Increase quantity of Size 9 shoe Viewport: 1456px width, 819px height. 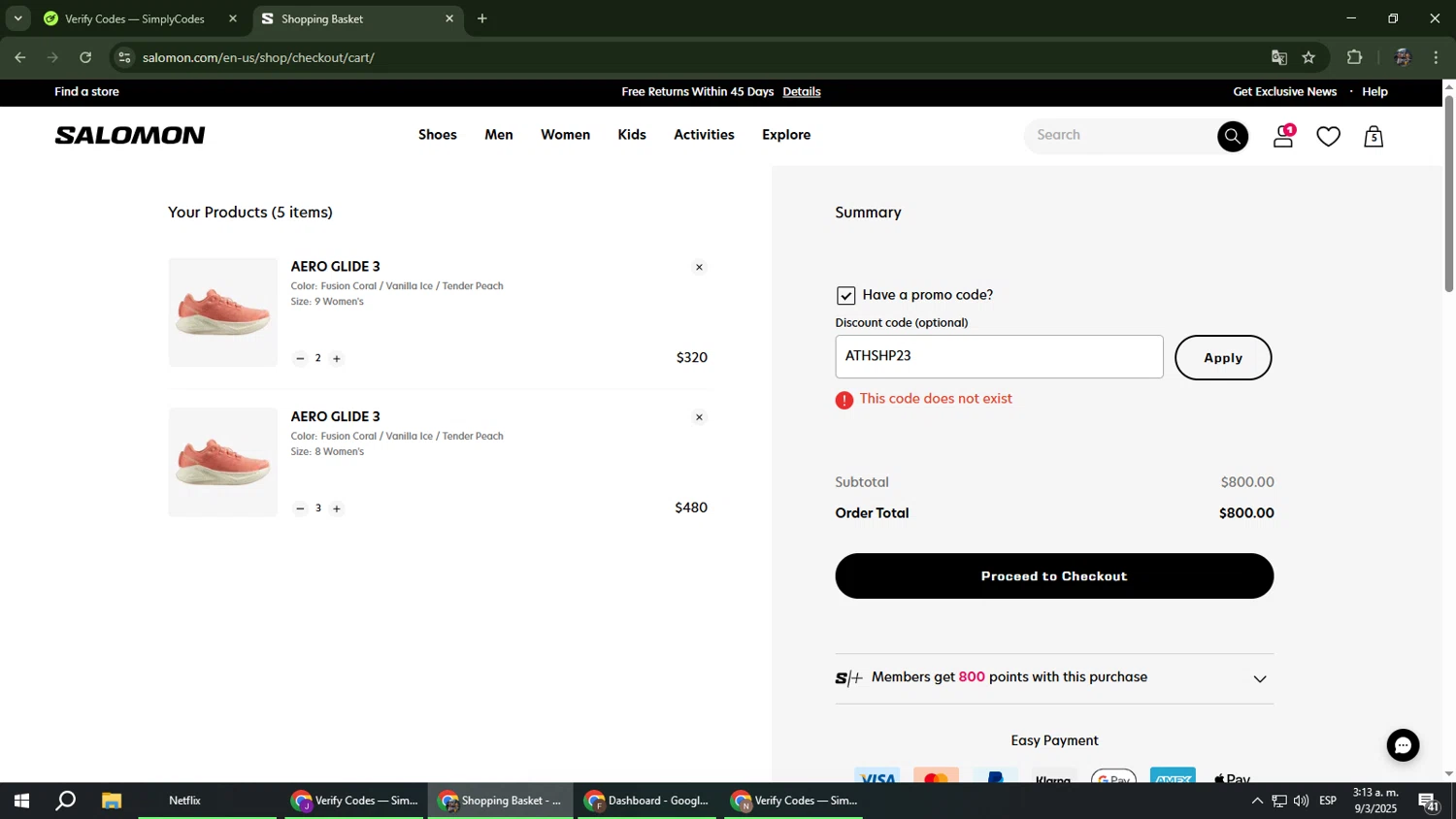[337, 359]
